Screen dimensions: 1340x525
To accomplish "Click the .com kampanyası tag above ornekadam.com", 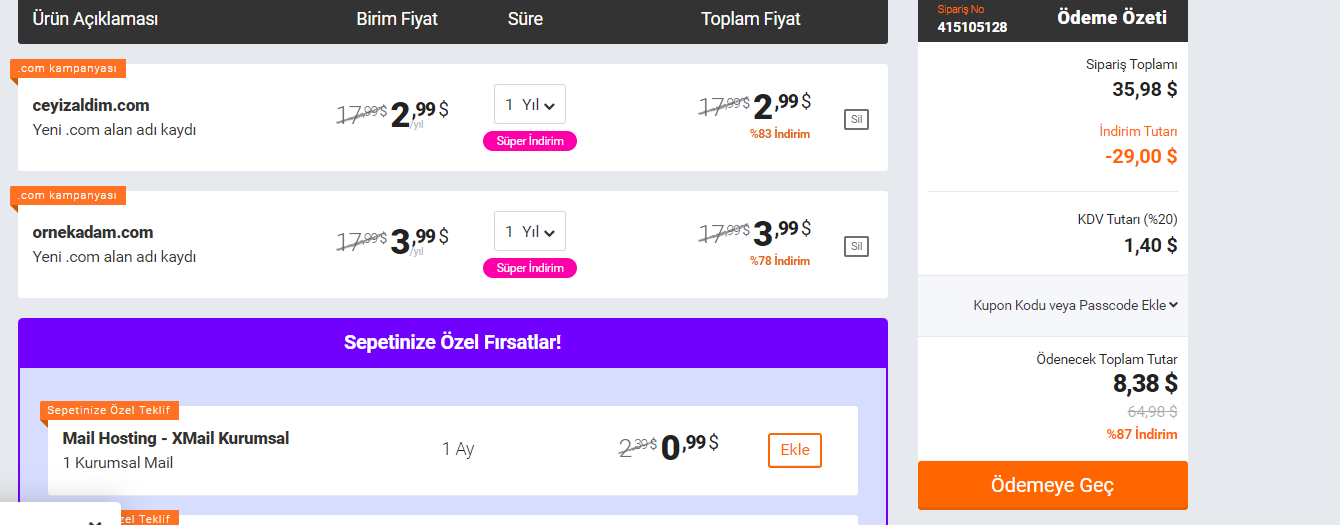I will [68, 195].
